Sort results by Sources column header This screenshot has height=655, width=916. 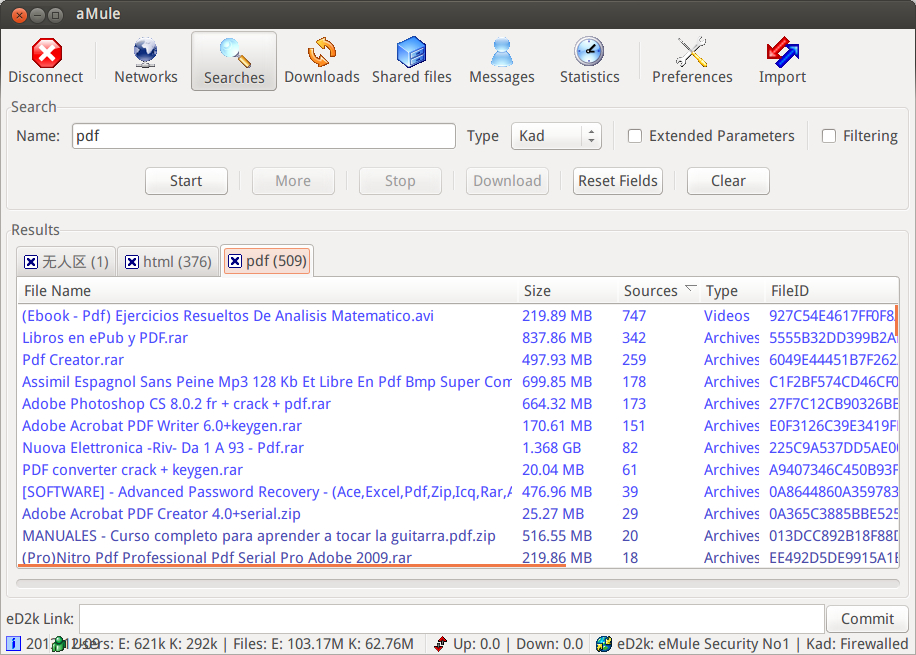(x=658, y=291)
